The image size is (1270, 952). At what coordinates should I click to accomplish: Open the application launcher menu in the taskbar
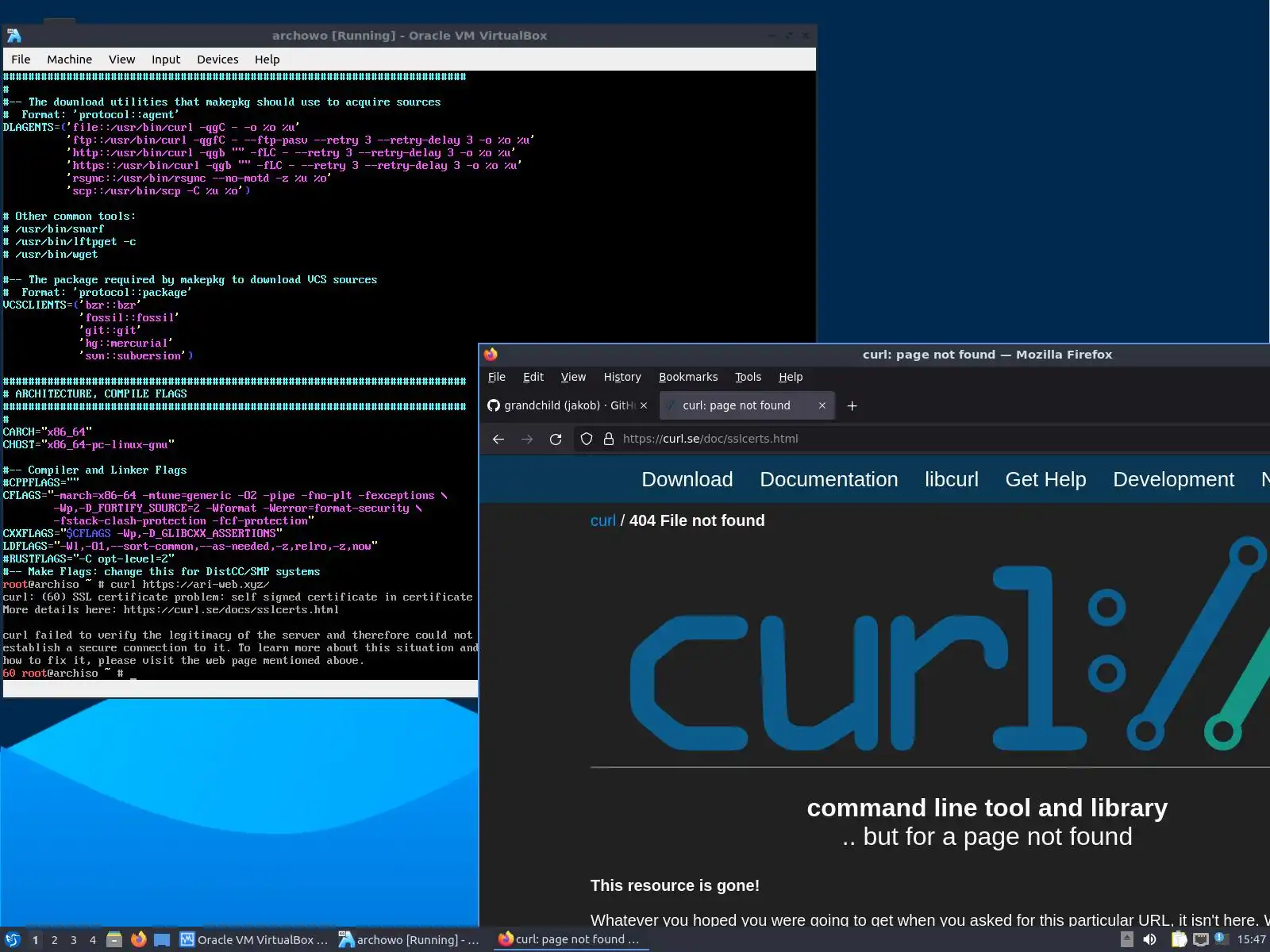click(x=13, y=940)
